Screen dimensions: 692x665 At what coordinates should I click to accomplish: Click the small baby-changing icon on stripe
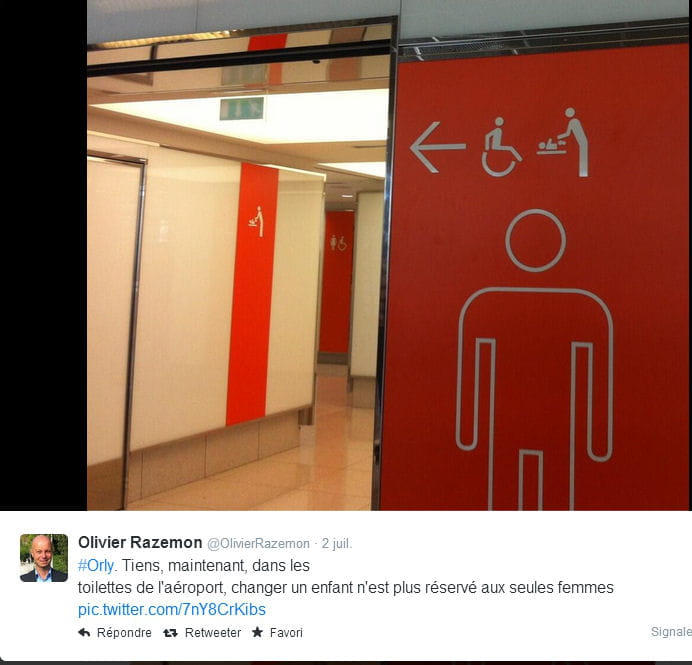[x=256, y=222]
